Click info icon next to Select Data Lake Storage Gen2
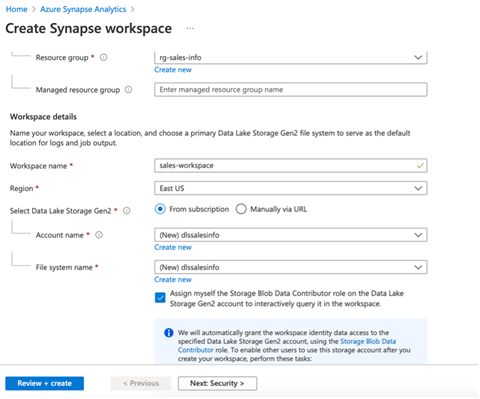Viewport: 480px width, 399px height. [x=127, y=211]
